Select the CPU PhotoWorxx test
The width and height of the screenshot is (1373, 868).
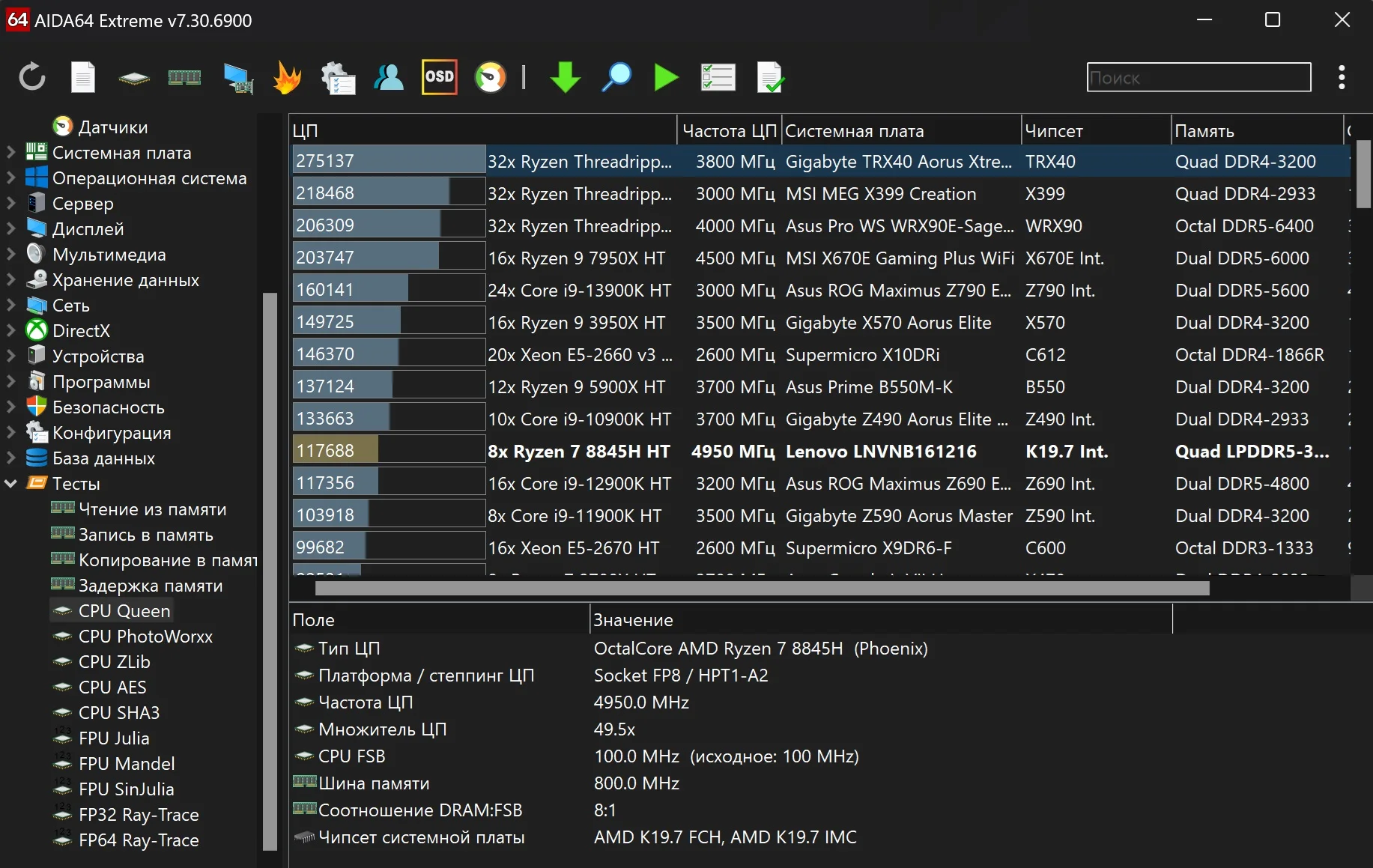(x=145, y=637)
